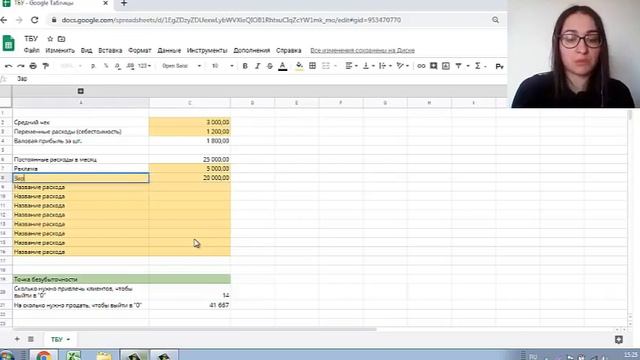Viewport: 640px width, 360px height.
Task: Format selected cell as currency
Action: [93, 66]
